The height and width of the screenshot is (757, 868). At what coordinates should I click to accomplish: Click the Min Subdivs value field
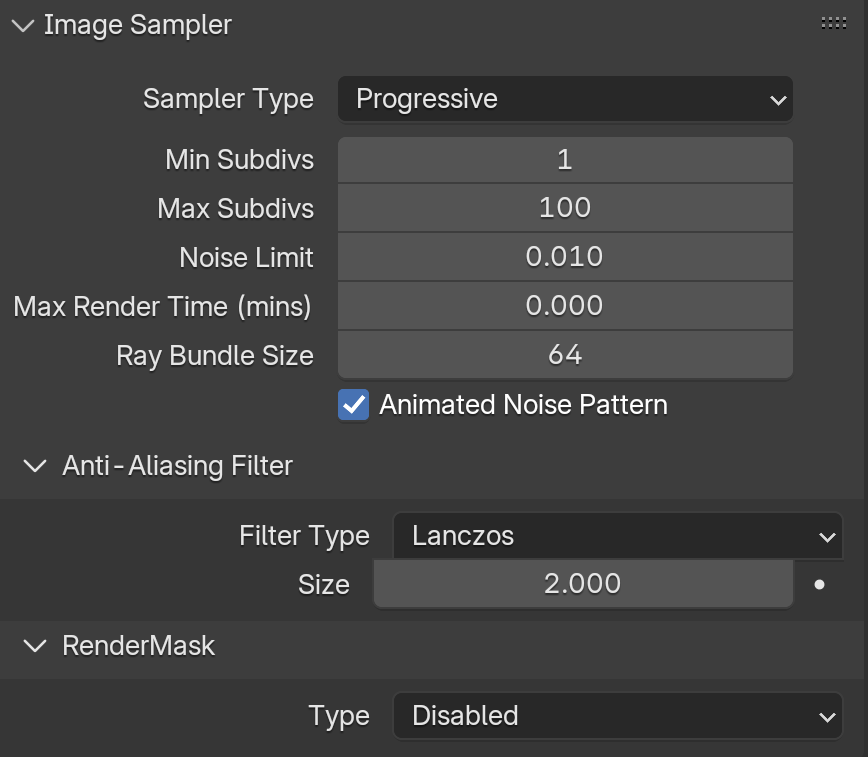[565, 160]
